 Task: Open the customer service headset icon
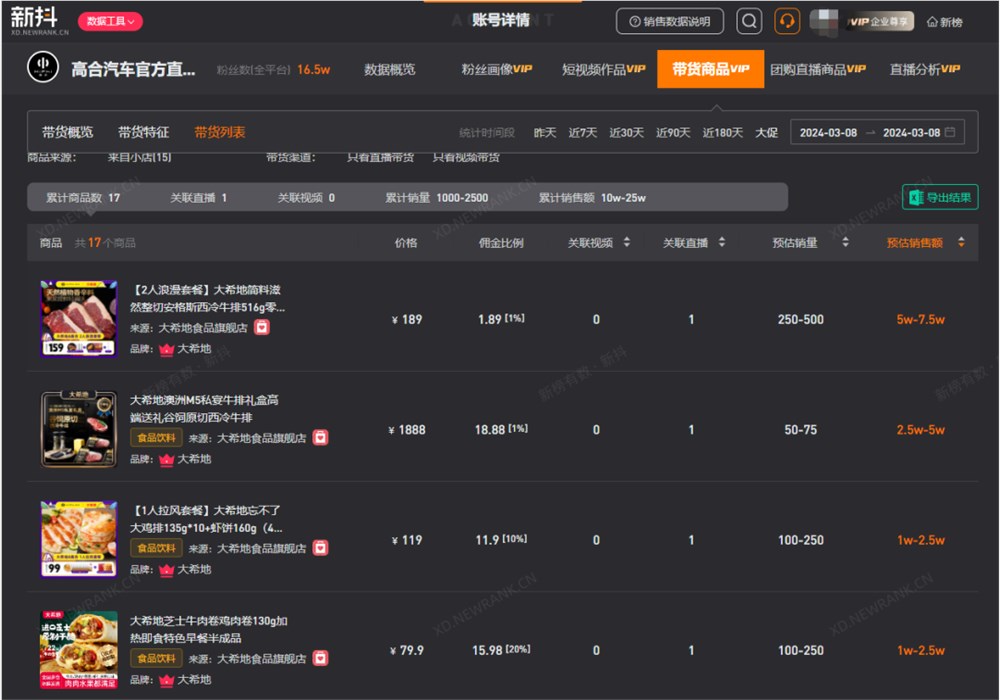[787, 21]
